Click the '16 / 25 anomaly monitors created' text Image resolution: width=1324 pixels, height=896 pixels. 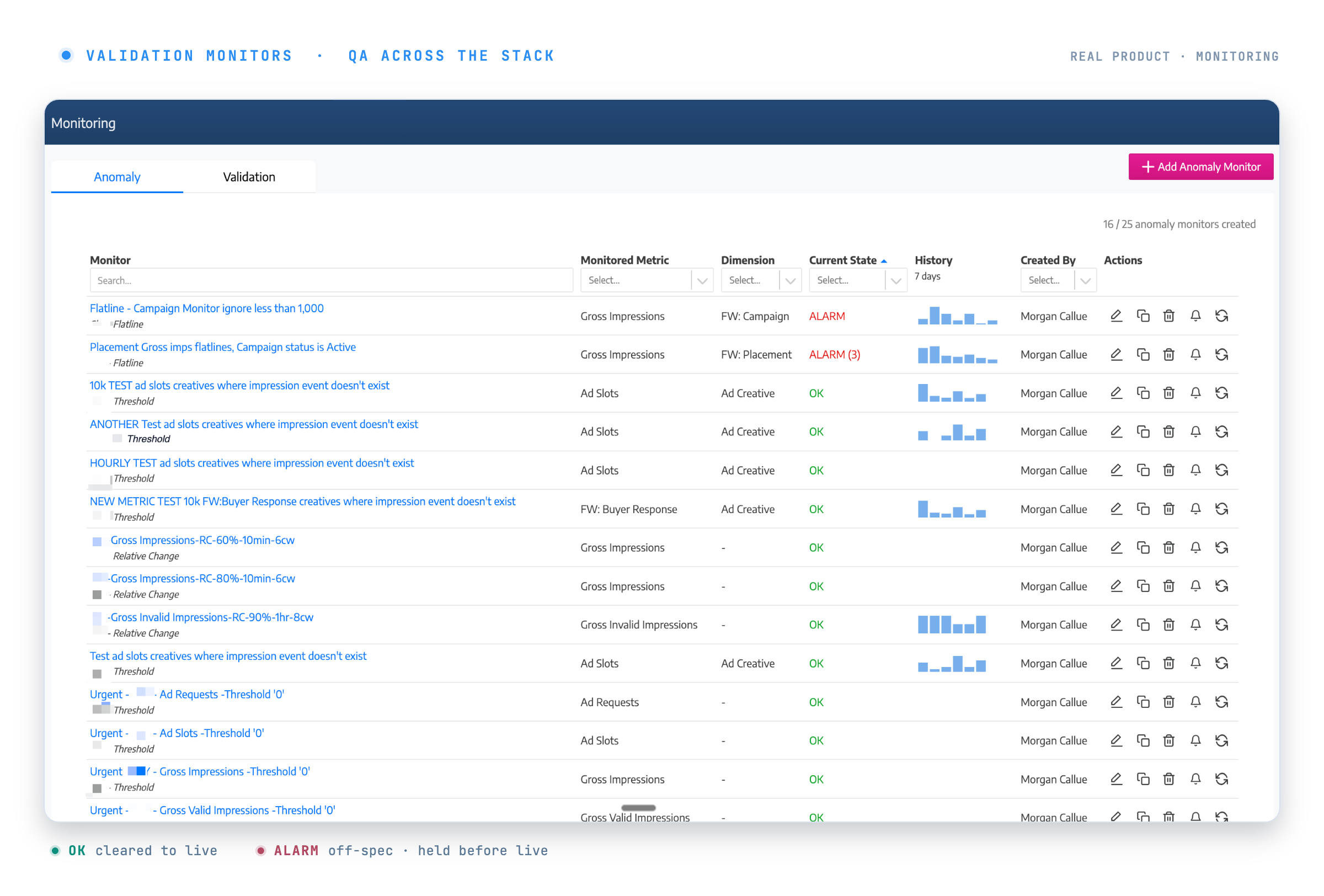[x=1179, y=225]
